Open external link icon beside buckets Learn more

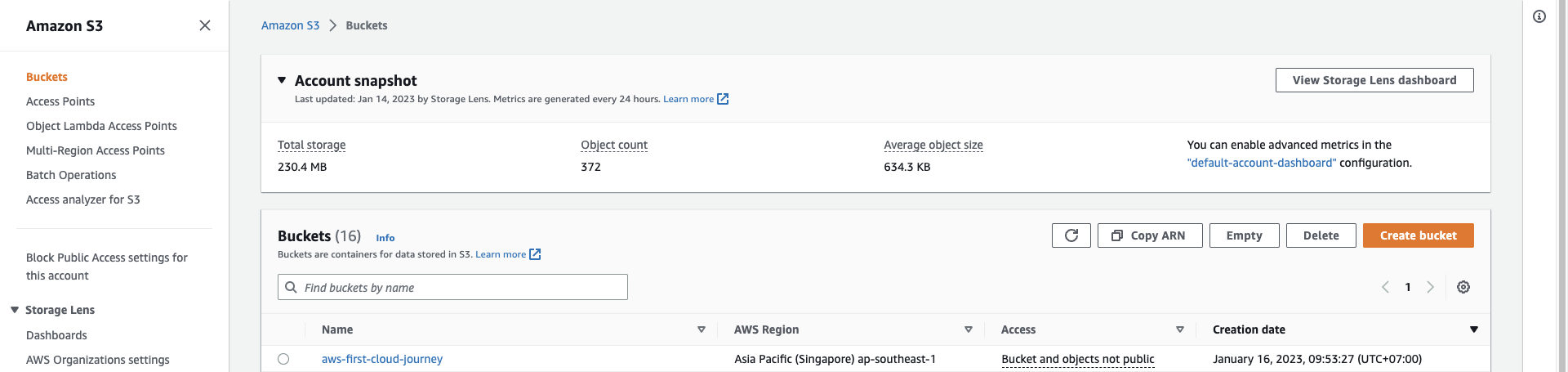coord(535,254)
